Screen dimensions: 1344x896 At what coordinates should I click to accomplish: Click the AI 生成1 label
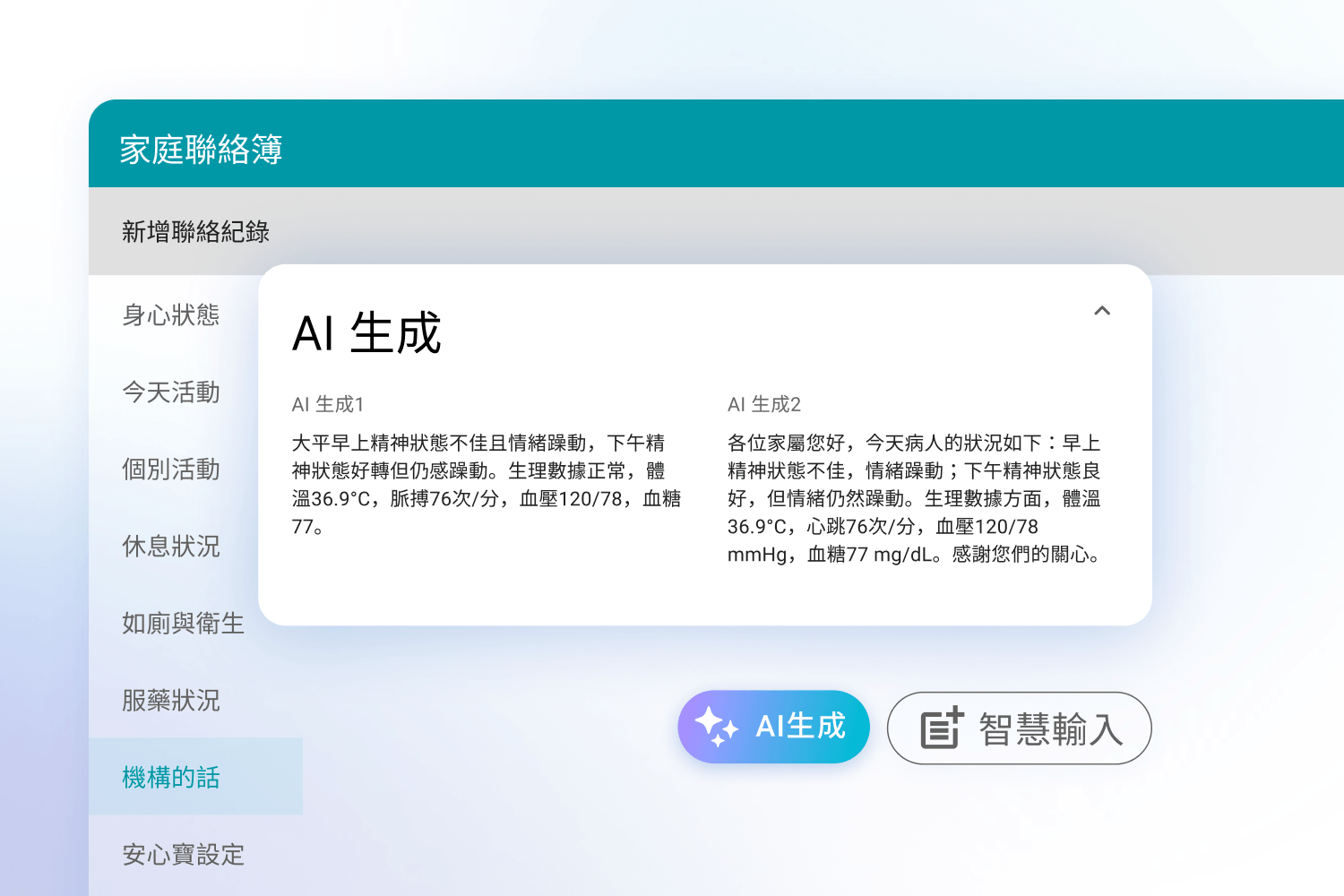(x=328, y=405)
